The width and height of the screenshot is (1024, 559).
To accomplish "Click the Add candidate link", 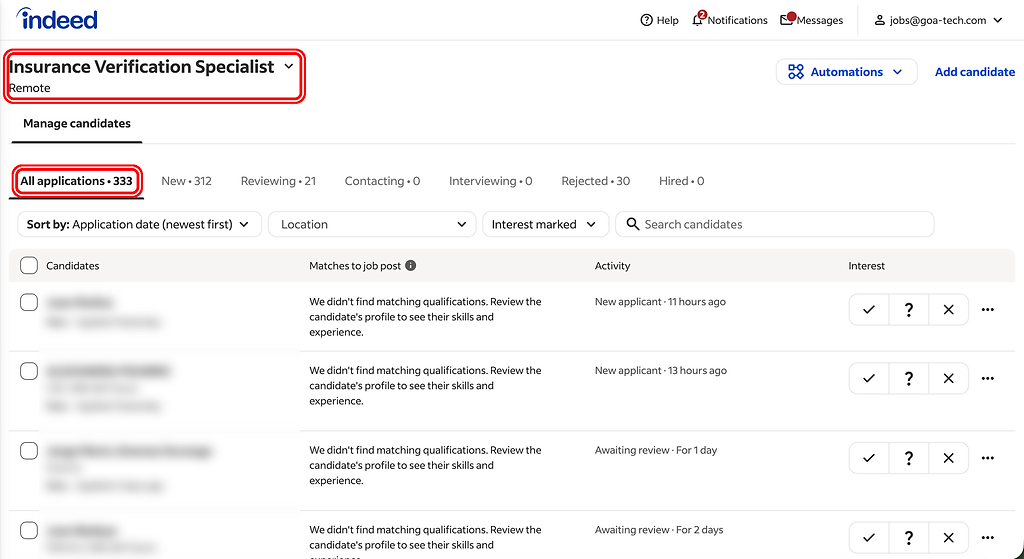I will point(974,72).
